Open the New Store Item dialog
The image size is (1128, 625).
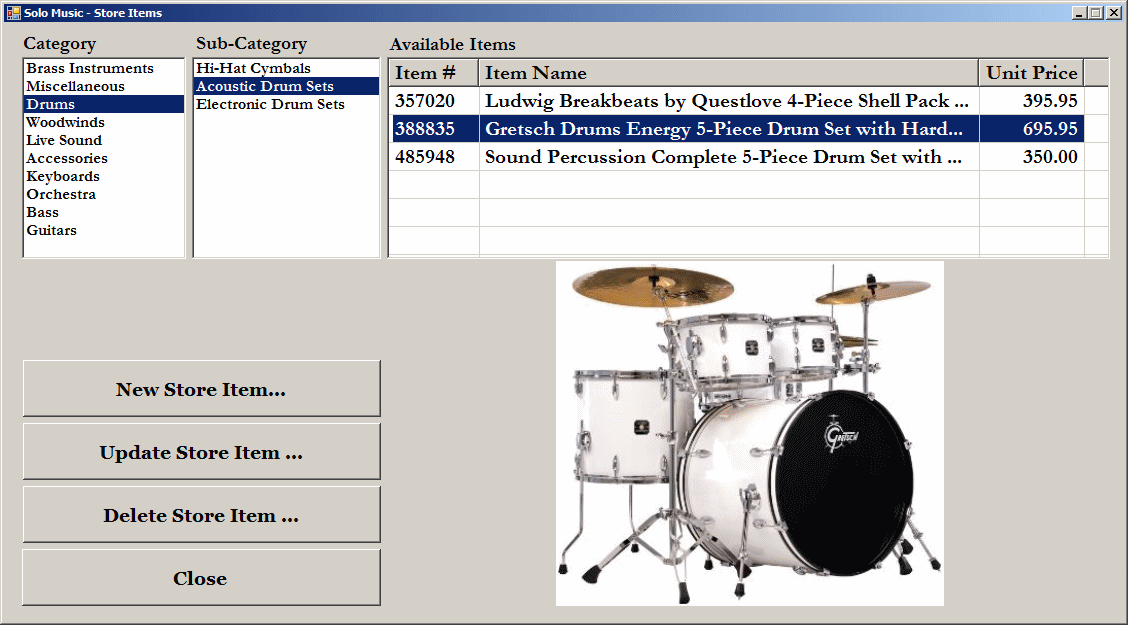tap(201, 389)
